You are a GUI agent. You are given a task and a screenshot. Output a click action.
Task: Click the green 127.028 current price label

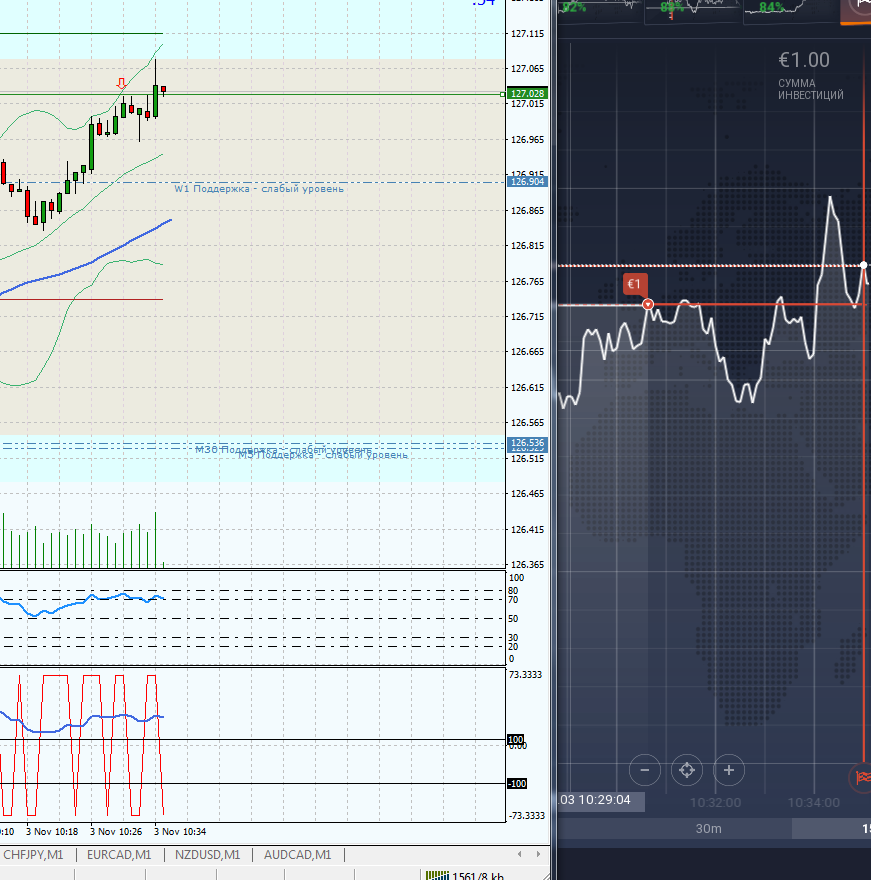point(527,94)
